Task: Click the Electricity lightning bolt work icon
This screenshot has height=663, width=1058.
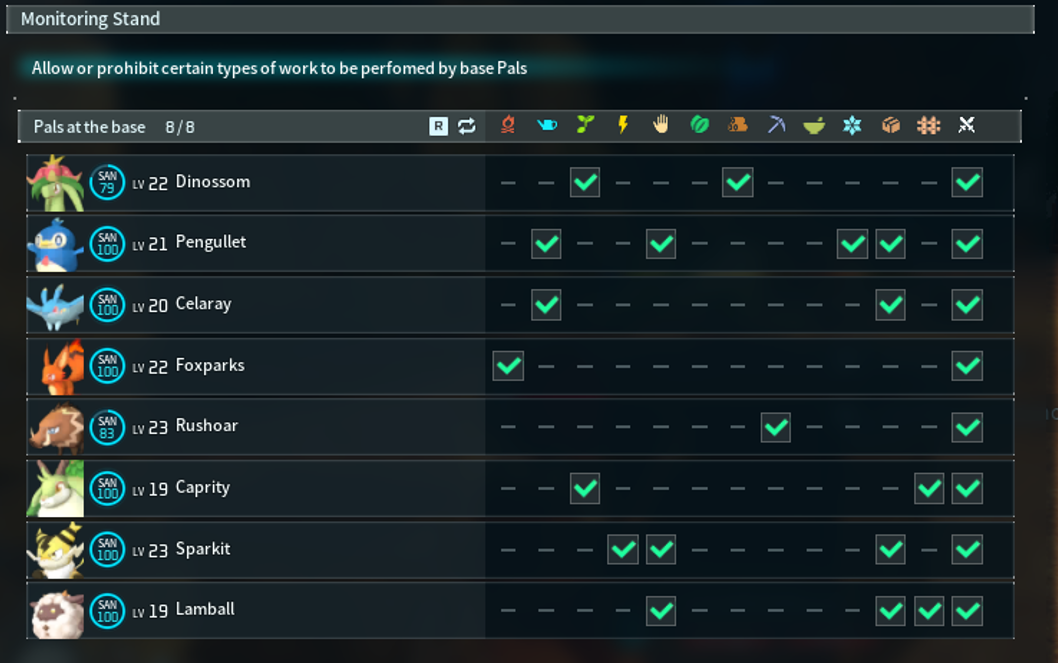Action: 622,127
